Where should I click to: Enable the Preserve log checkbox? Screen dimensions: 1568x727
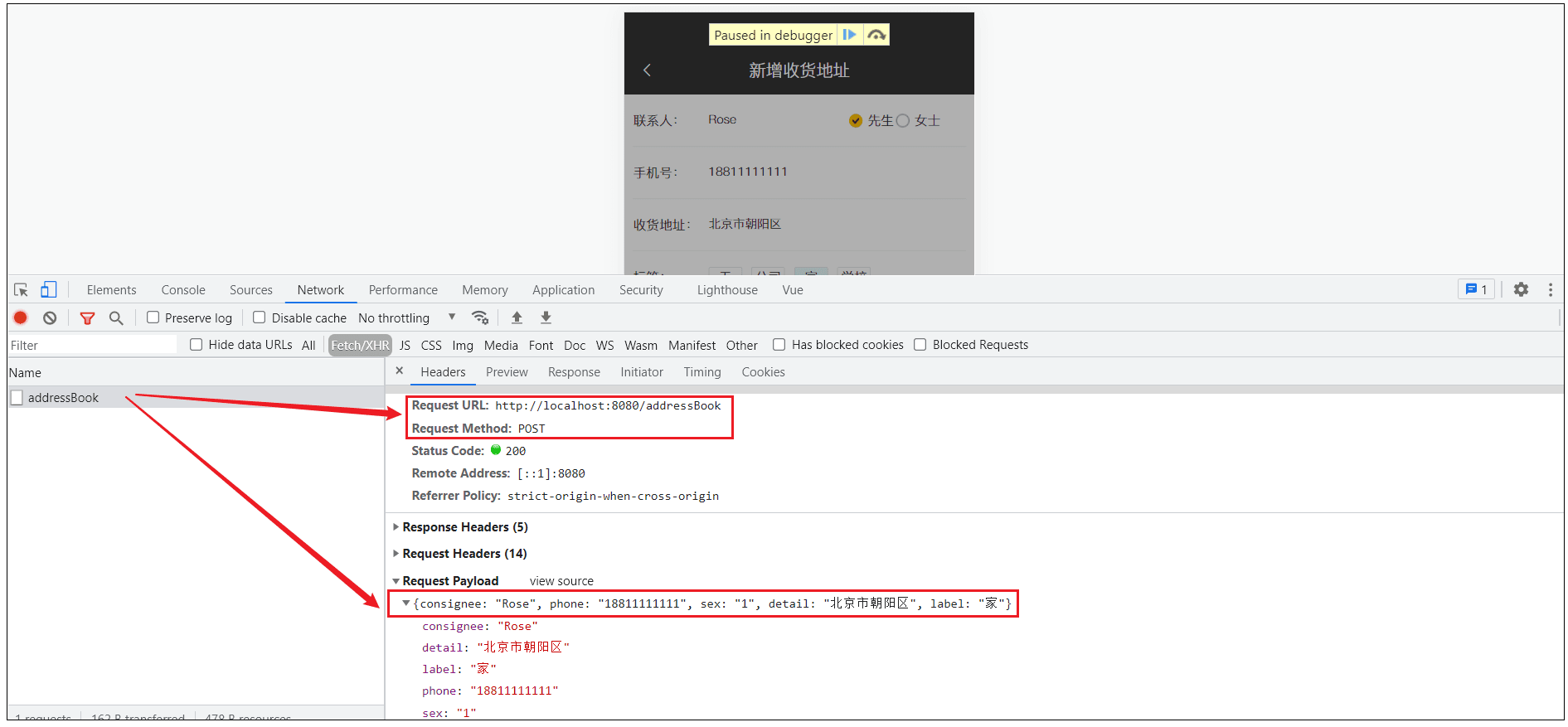(x=153, y=317)
